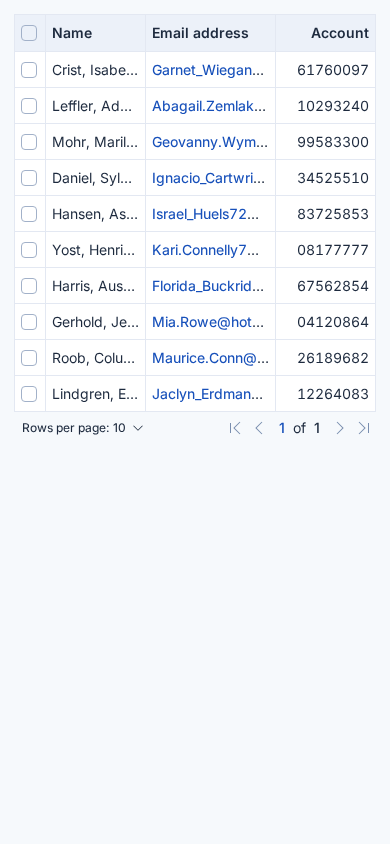Click the Roob, Colu... name cell
Viewport: 390px width, 844px height.
point(96,358)
